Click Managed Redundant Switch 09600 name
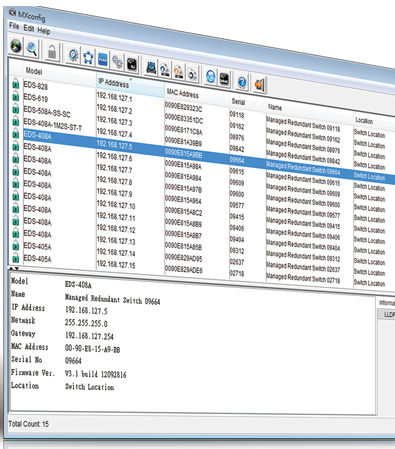 tap(303, 200)
